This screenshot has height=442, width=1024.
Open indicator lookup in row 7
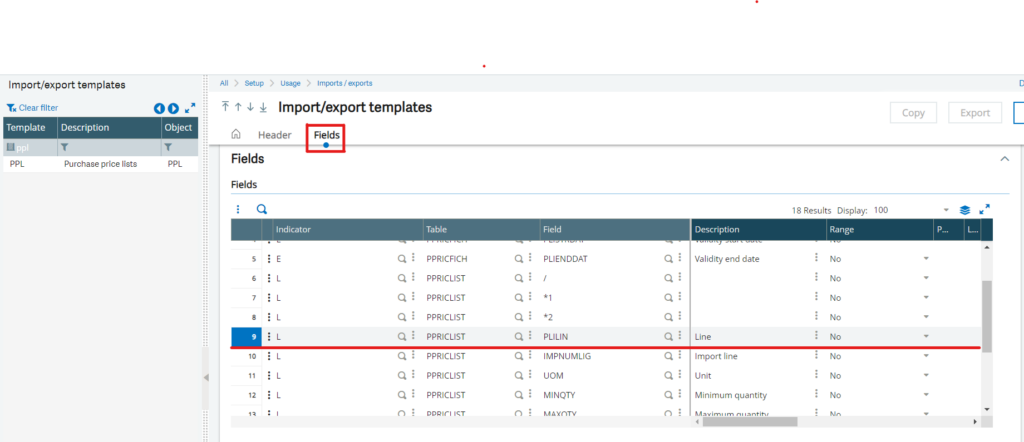coord(402,298)
